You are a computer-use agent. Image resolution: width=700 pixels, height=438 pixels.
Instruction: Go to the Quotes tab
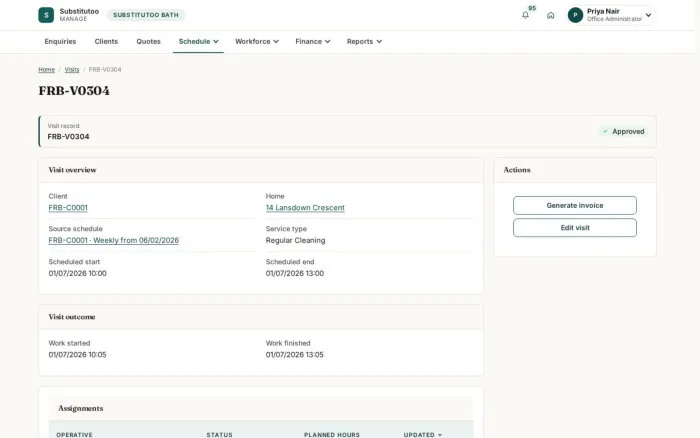(148, 42)
